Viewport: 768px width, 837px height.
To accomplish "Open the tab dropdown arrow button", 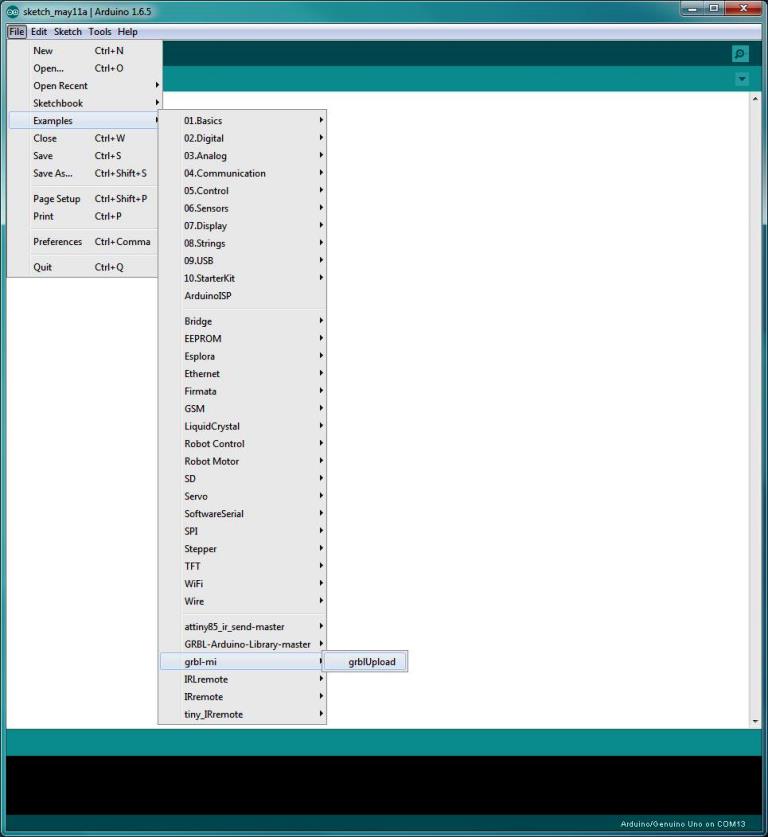I will click(x=742, y=79).
